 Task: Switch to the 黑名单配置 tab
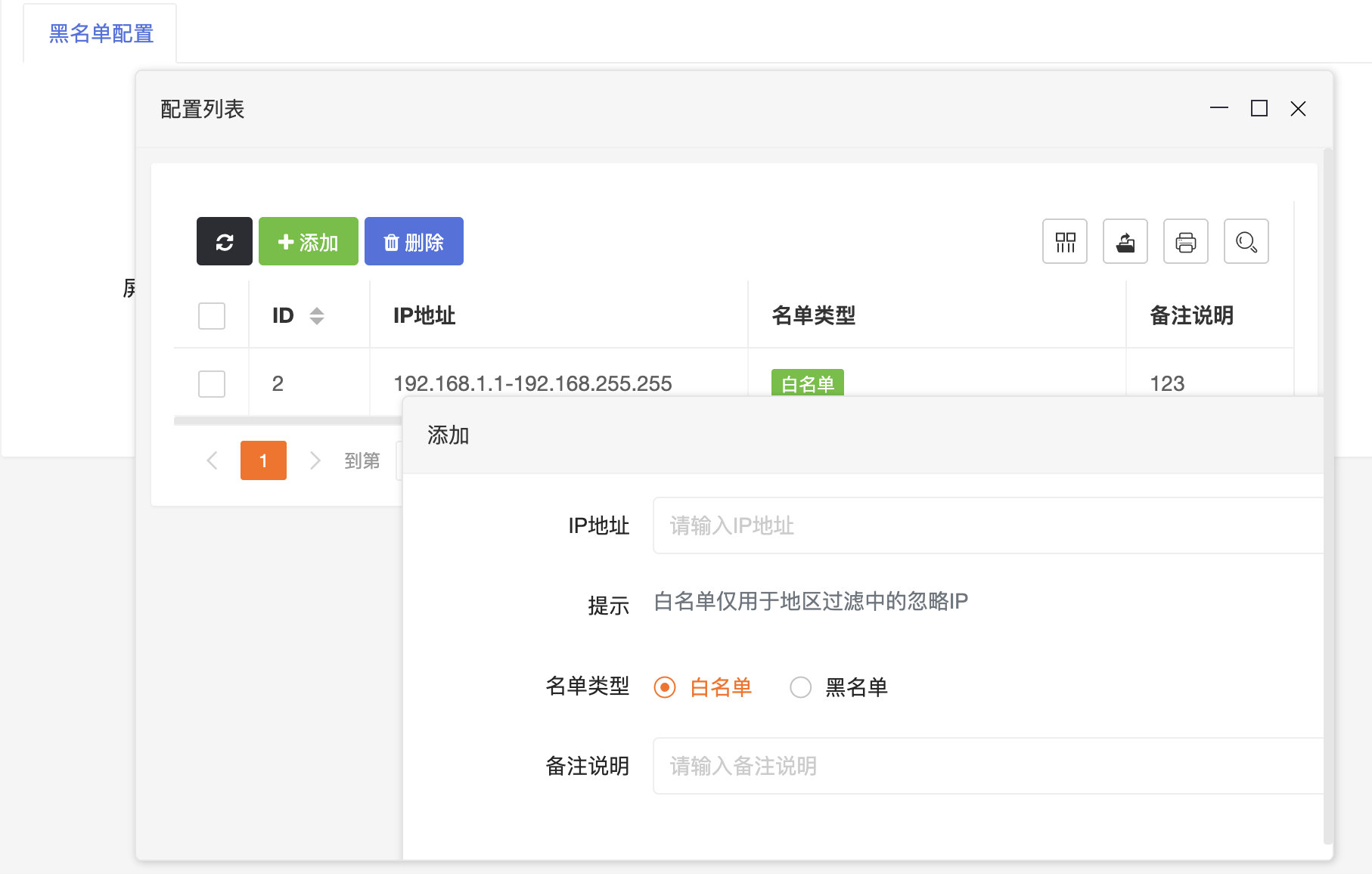(101, 34)
